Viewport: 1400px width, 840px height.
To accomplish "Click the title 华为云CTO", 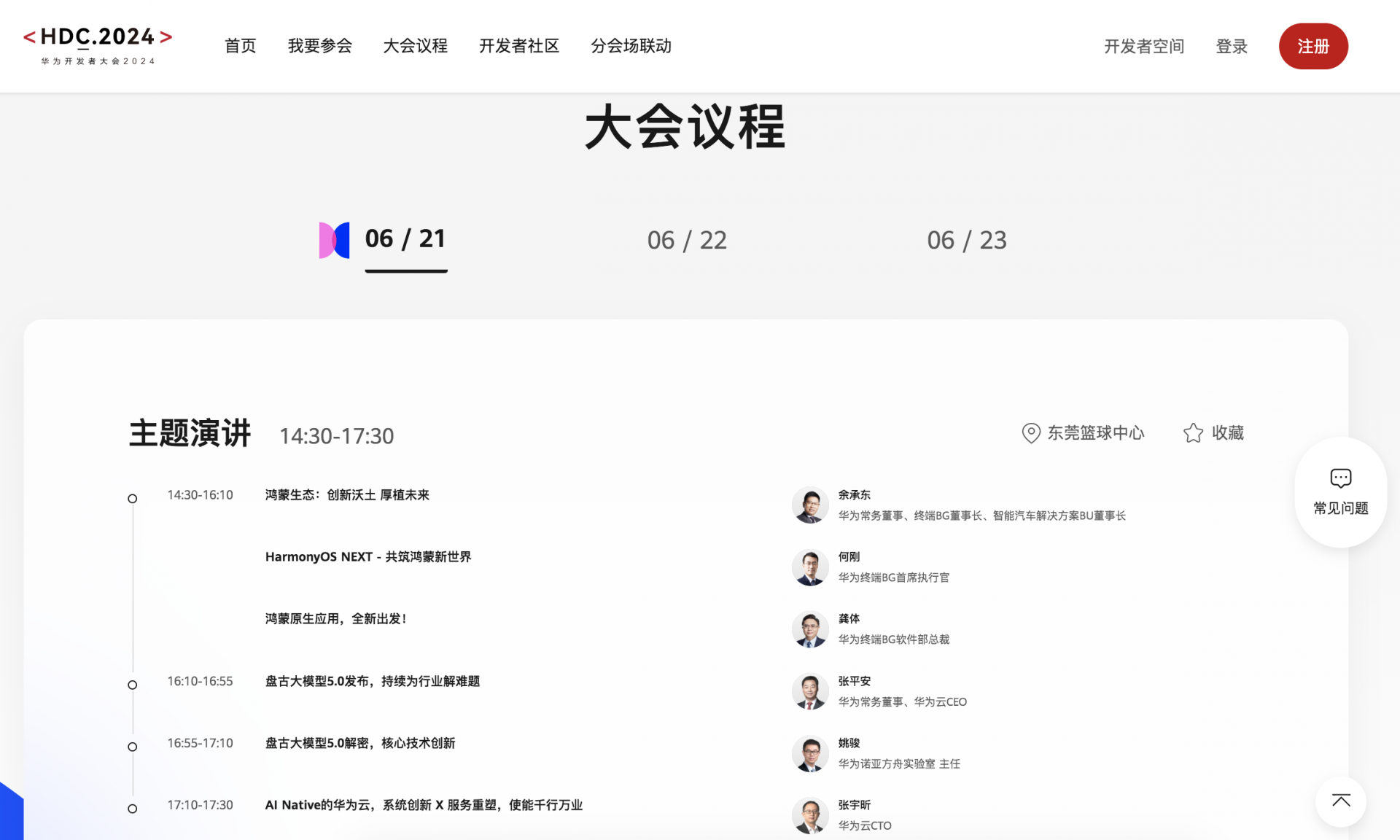I will 864,825.
